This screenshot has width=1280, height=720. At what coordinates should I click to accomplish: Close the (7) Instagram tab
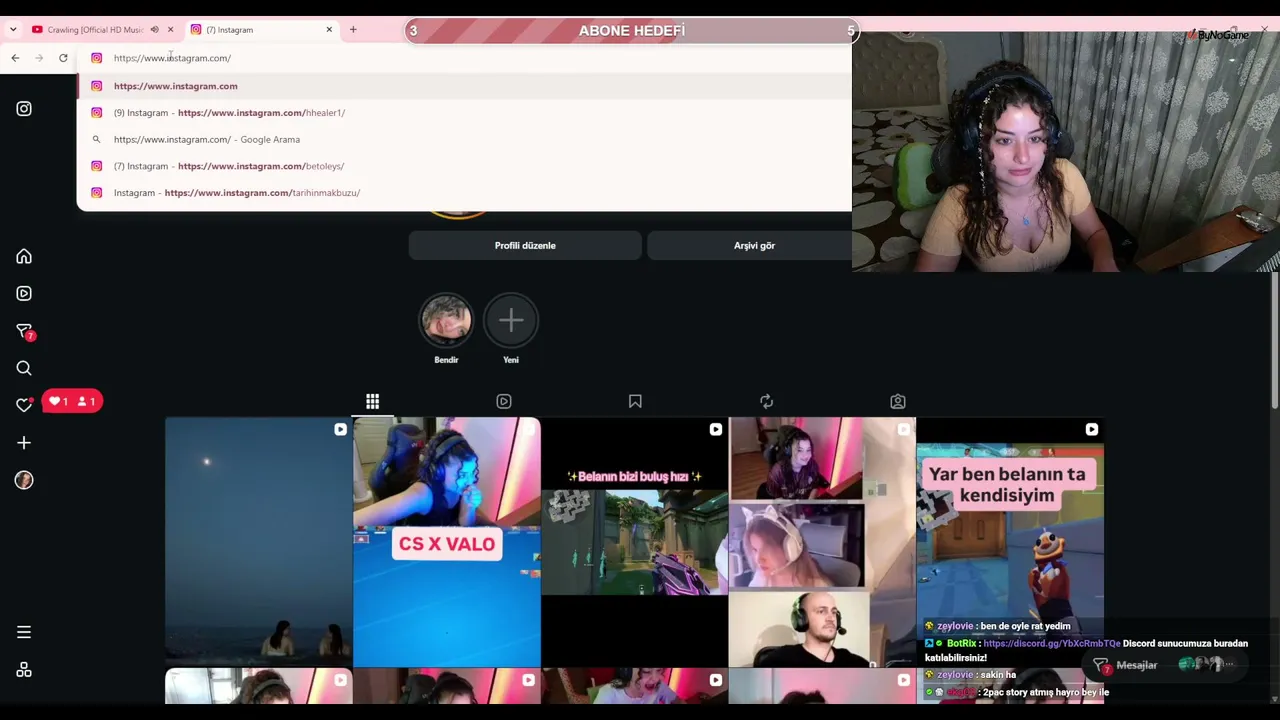[x=329, y=30]
